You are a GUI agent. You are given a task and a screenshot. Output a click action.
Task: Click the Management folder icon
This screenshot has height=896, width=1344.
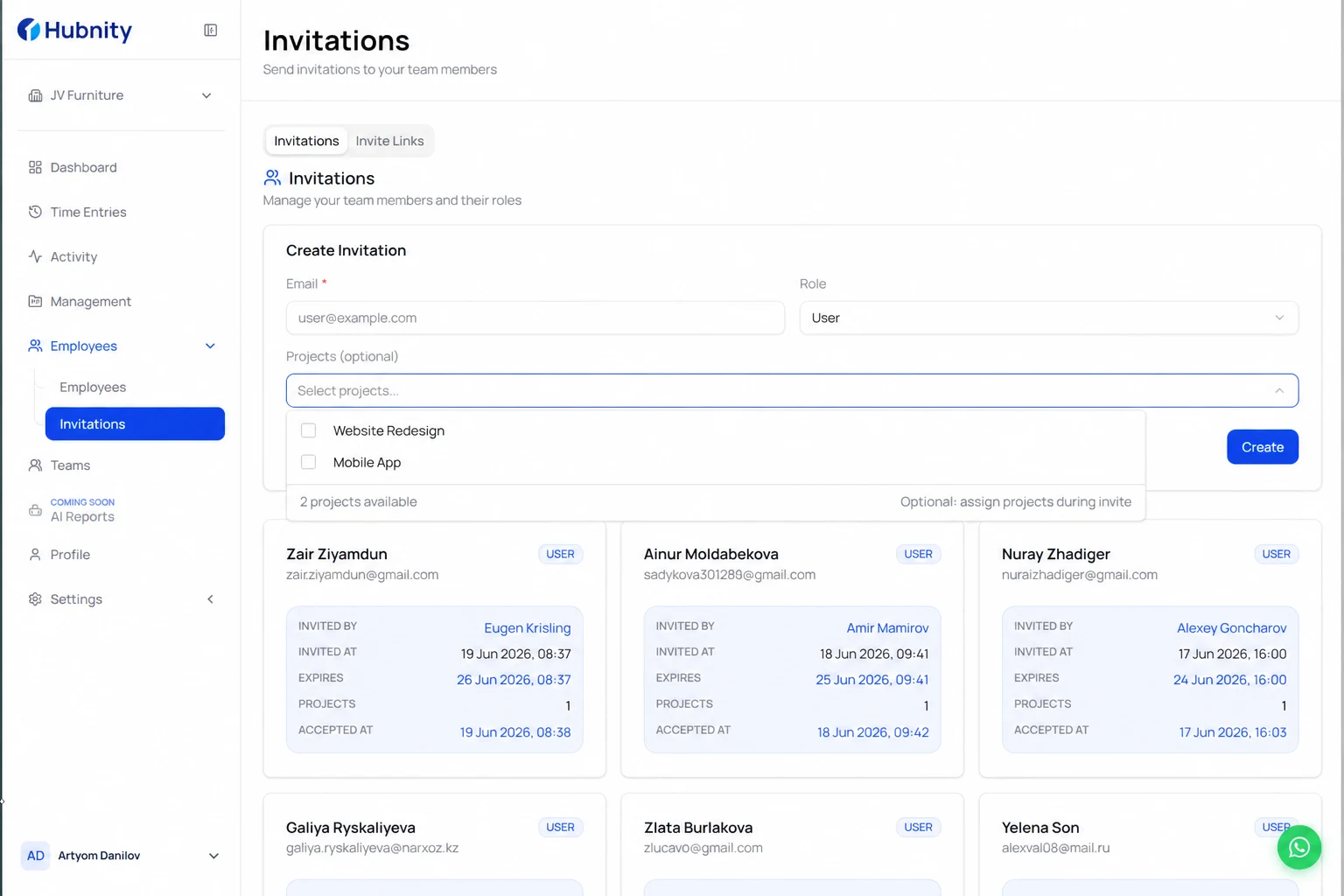point(35,301)
